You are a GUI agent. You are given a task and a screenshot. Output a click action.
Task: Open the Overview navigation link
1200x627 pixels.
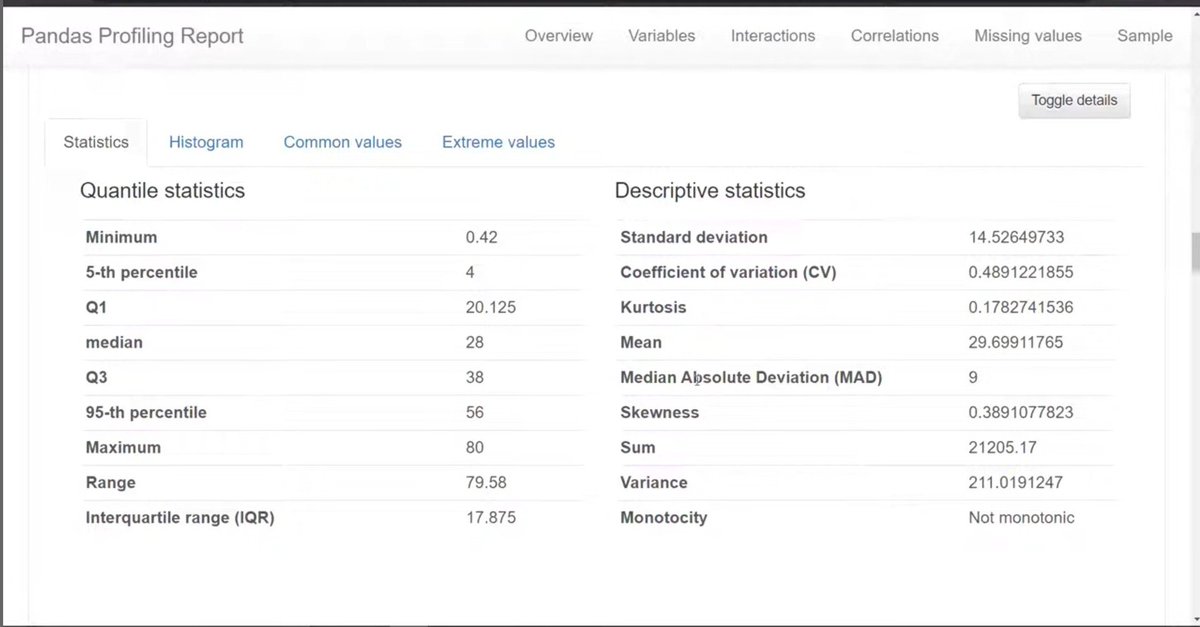click(x=558, y=36)
